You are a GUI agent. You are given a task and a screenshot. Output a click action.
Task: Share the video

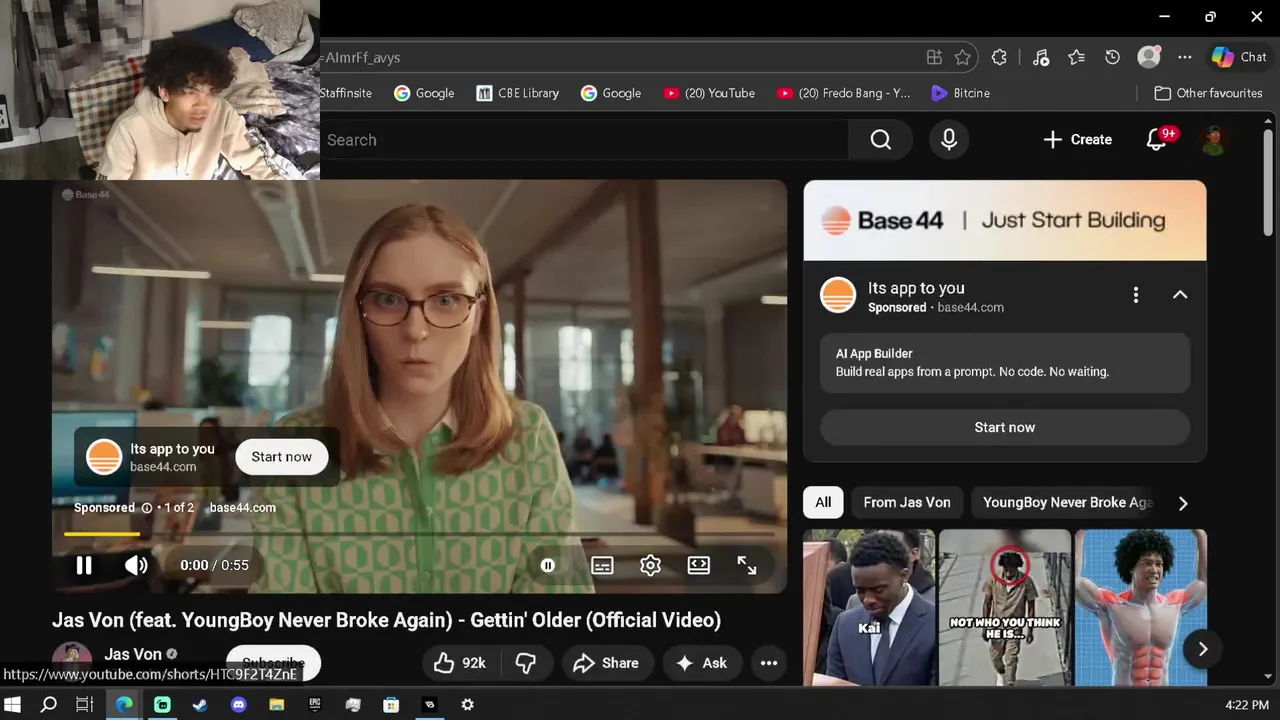tap(606, 663)
